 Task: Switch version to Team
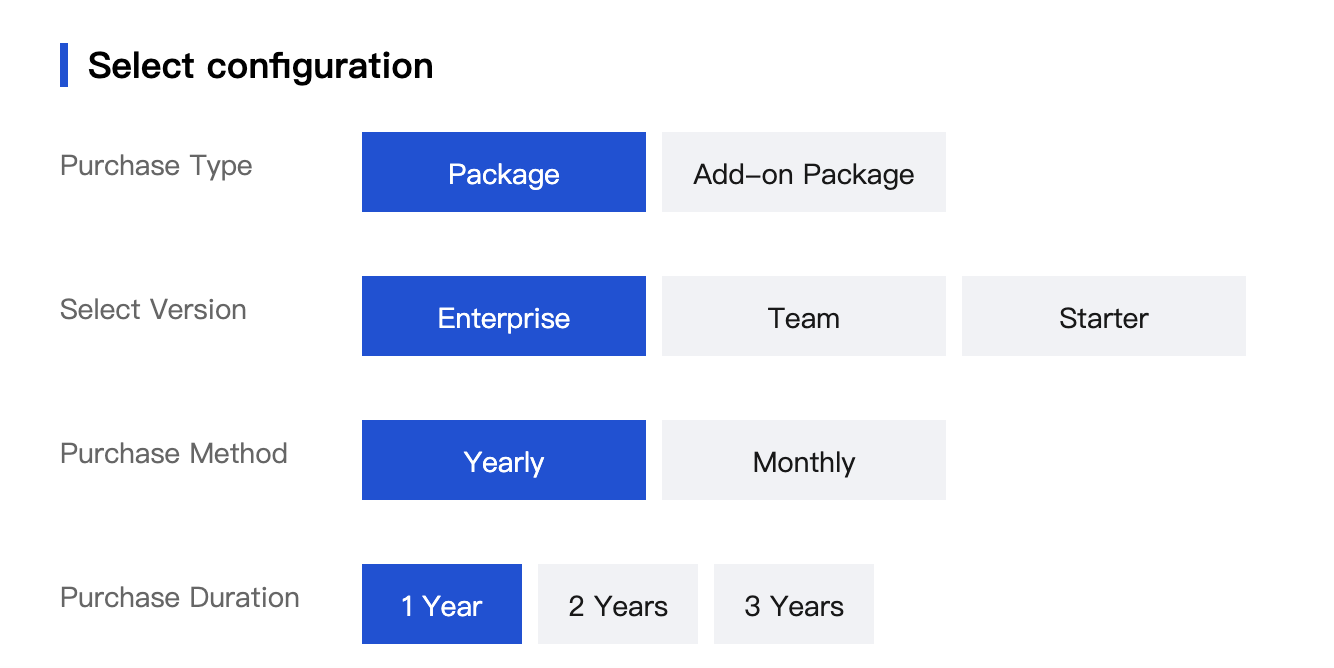[803, 316]
